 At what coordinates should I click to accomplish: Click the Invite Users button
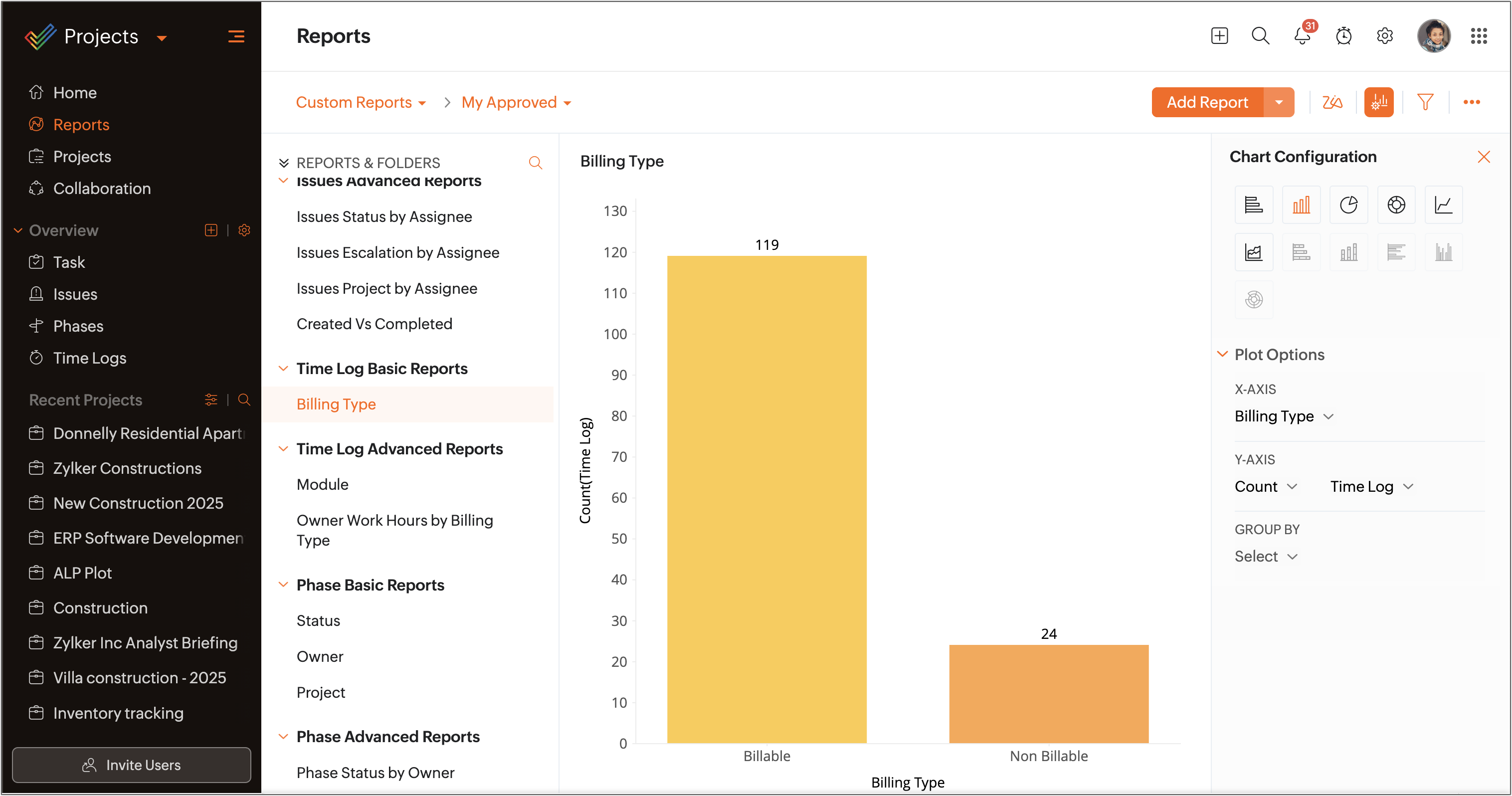tap(132, 765)
